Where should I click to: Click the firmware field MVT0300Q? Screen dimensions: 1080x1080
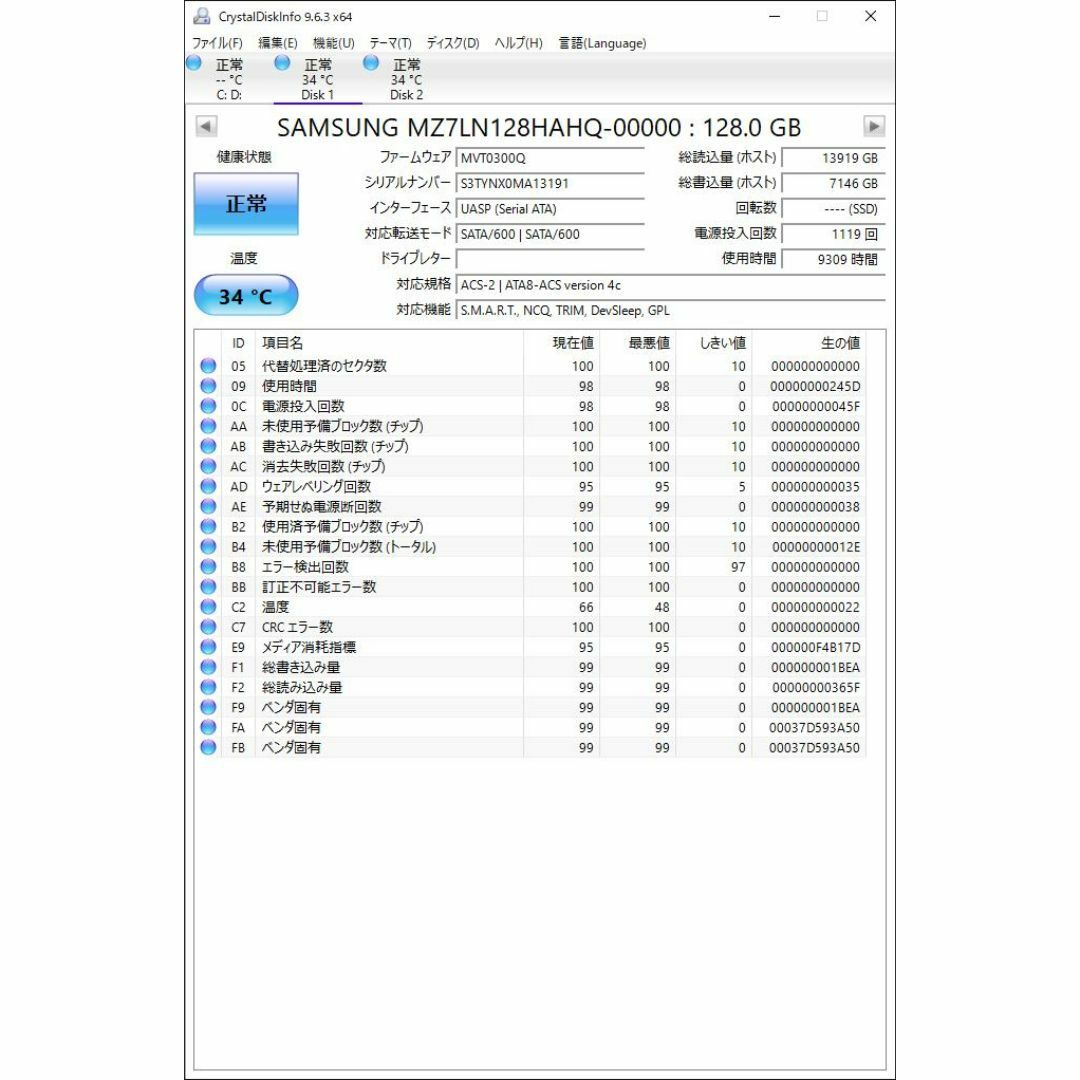click(550, 158)
